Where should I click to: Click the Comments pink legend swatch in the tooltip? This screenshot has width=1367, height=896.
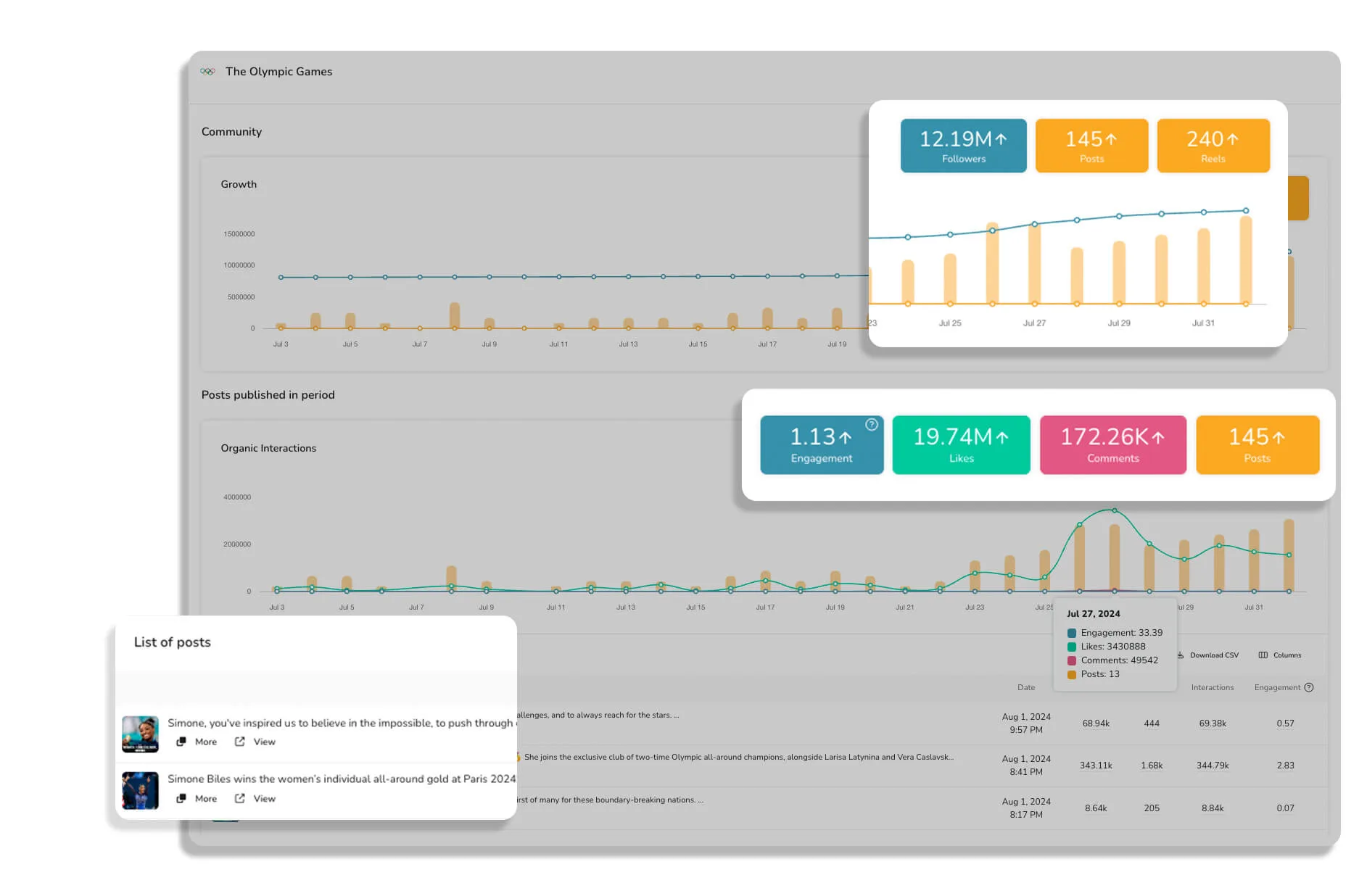pyautogui.click(x=1072, y=660)
